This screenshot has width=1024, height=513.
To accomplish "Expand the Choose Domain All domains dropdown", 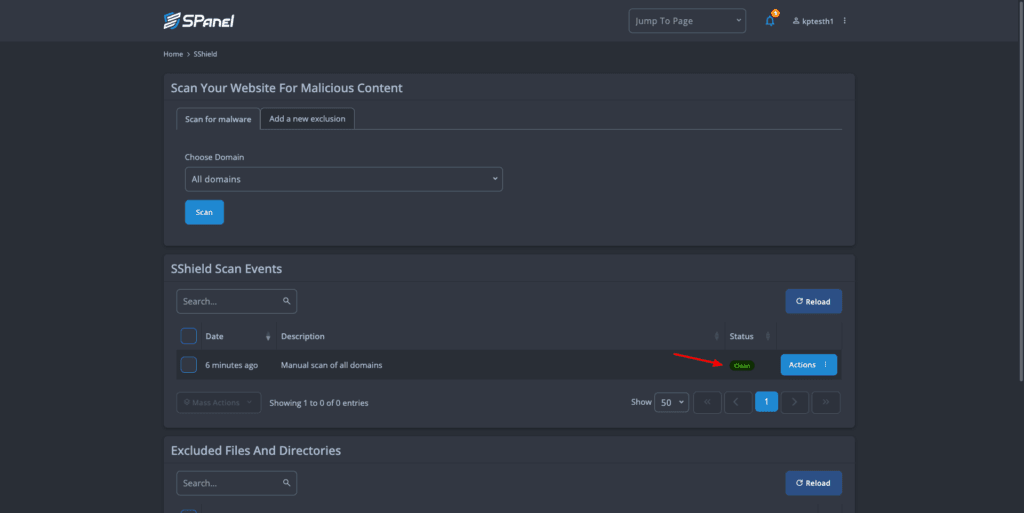I will tap(344, 179).
